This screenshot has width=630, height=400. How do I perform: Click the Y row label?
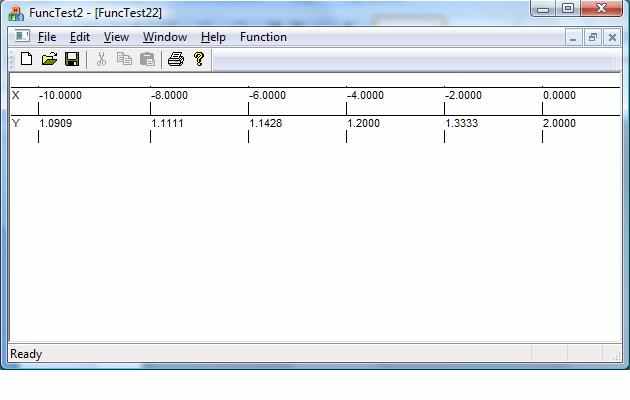[x=16, y=123]
